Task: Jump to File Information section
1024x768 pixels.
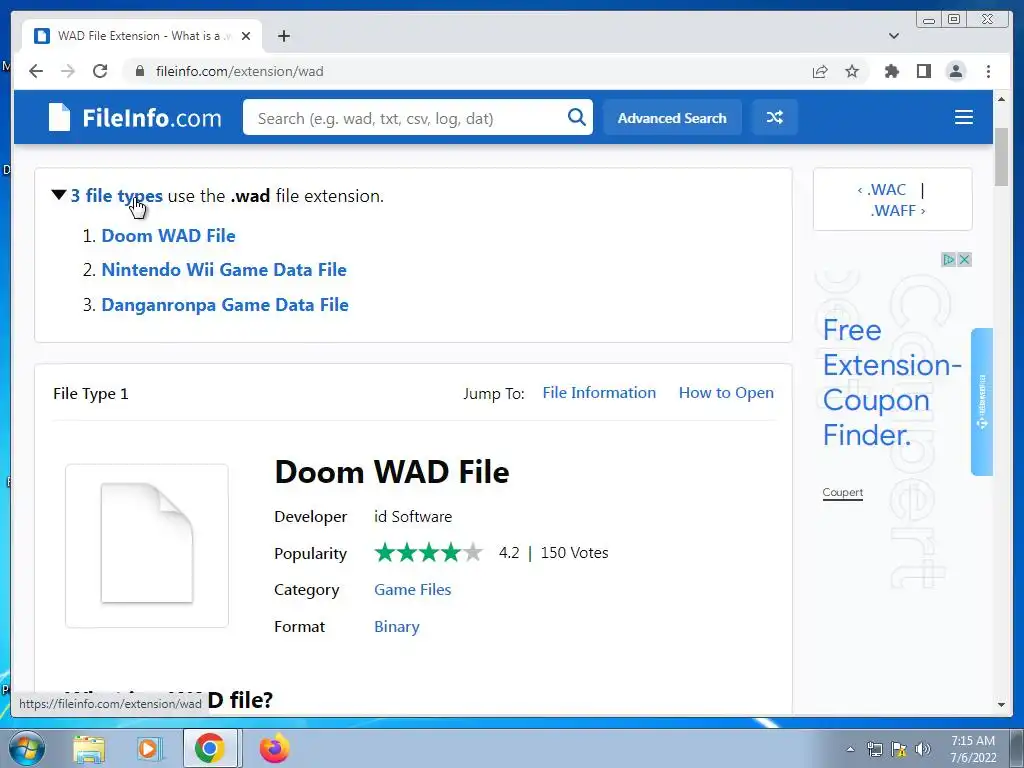Action: tap(599, 392)
